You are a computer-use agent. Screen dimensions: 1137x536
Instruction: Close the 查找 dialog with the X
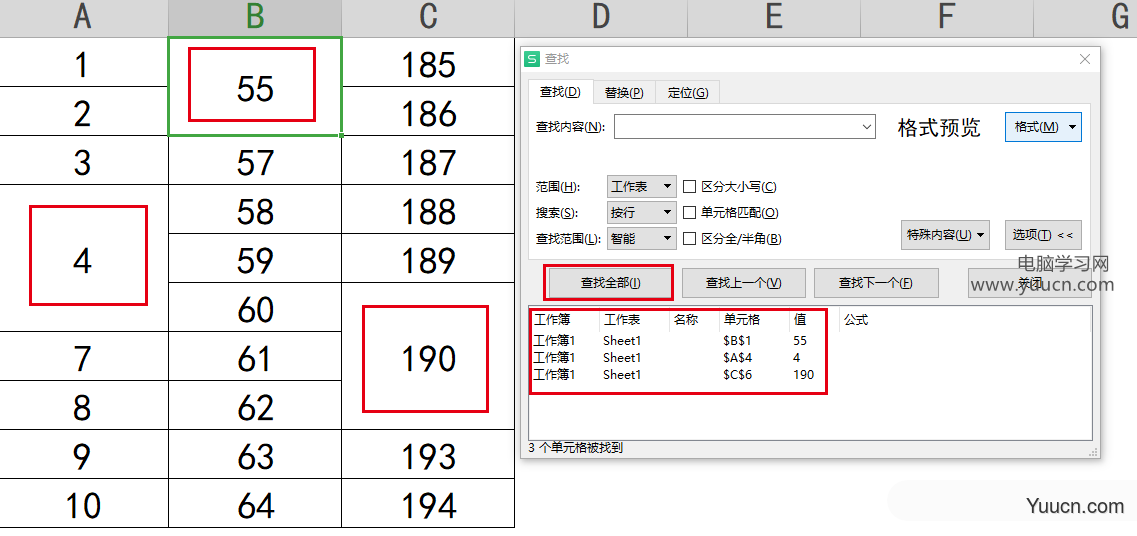click(1085, 60)
